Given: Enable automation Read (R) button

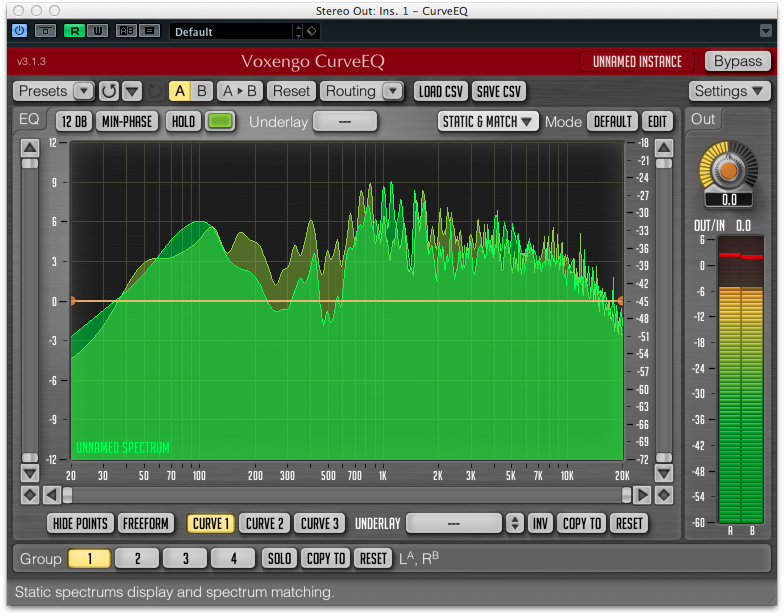Looking at the screenshot, I should pos(74,31).
